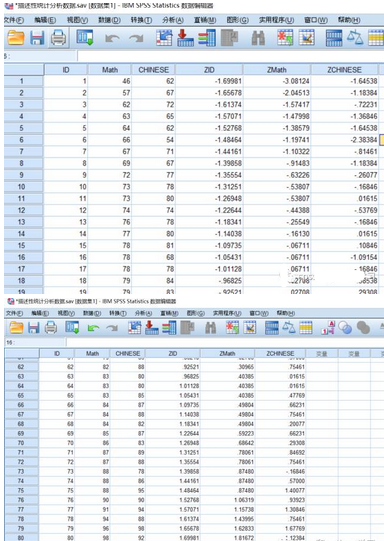
Task: Open the 图形(G) menu in top window
Action: coord(237,20)
